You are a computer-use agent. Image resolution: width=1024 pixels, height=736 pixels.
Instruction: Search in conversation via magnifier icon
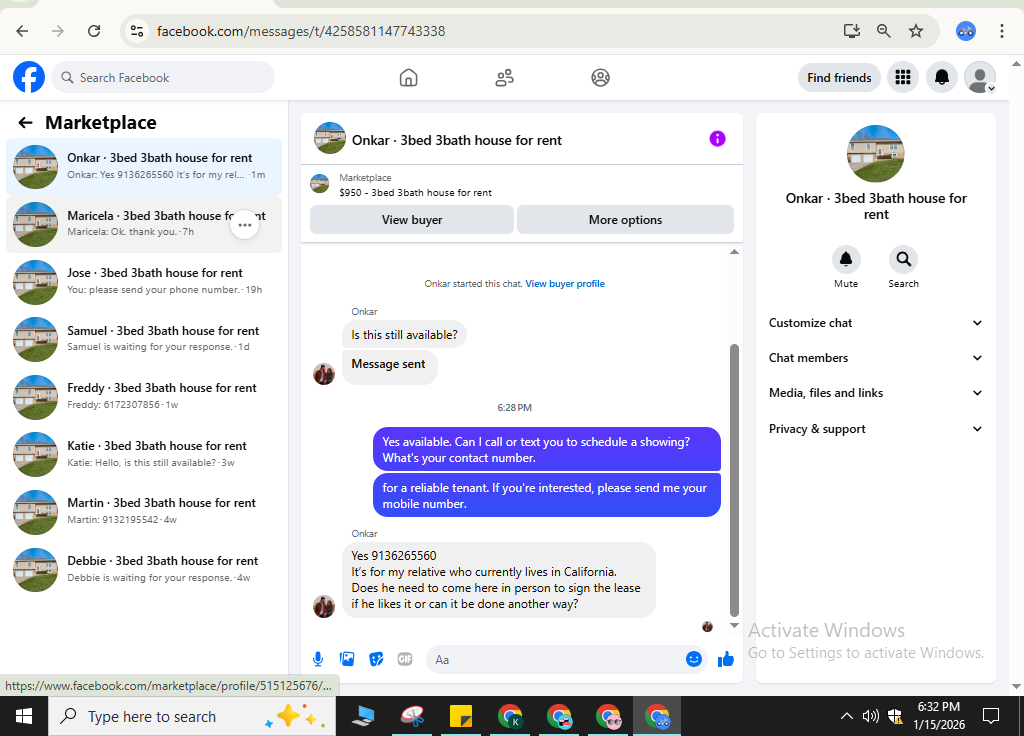pos(903,259)
